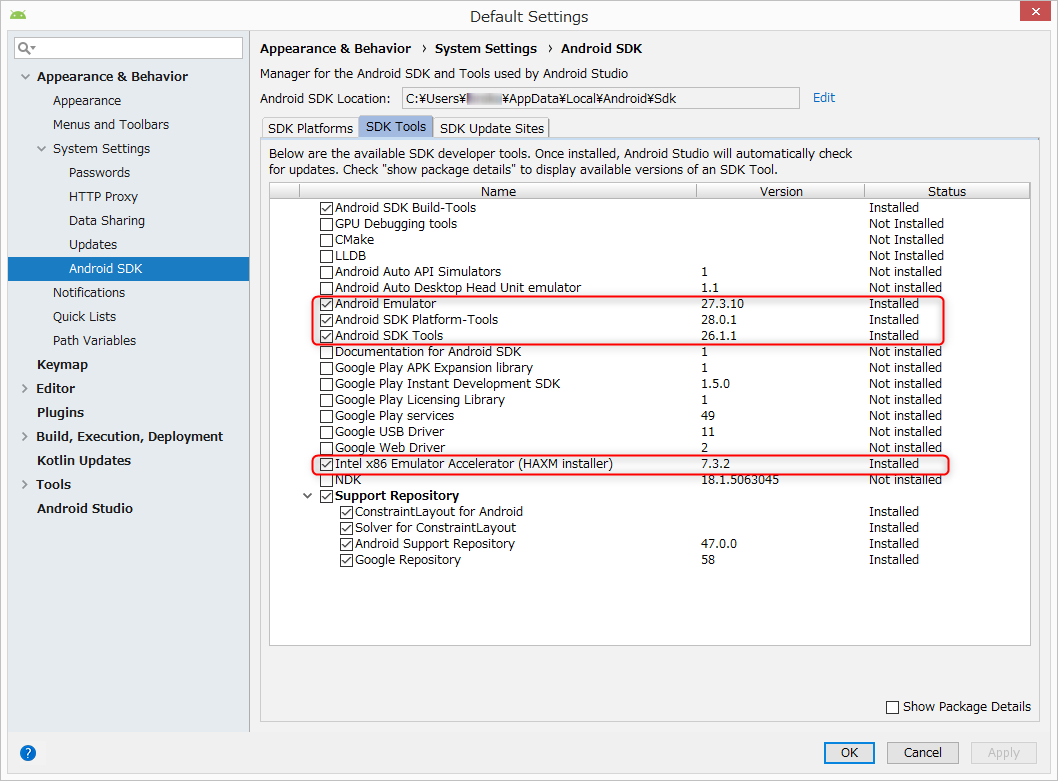Toggle the Support Repository checkbox
Viewport: 1058px width, 781px height.
[x=327, y=496]
